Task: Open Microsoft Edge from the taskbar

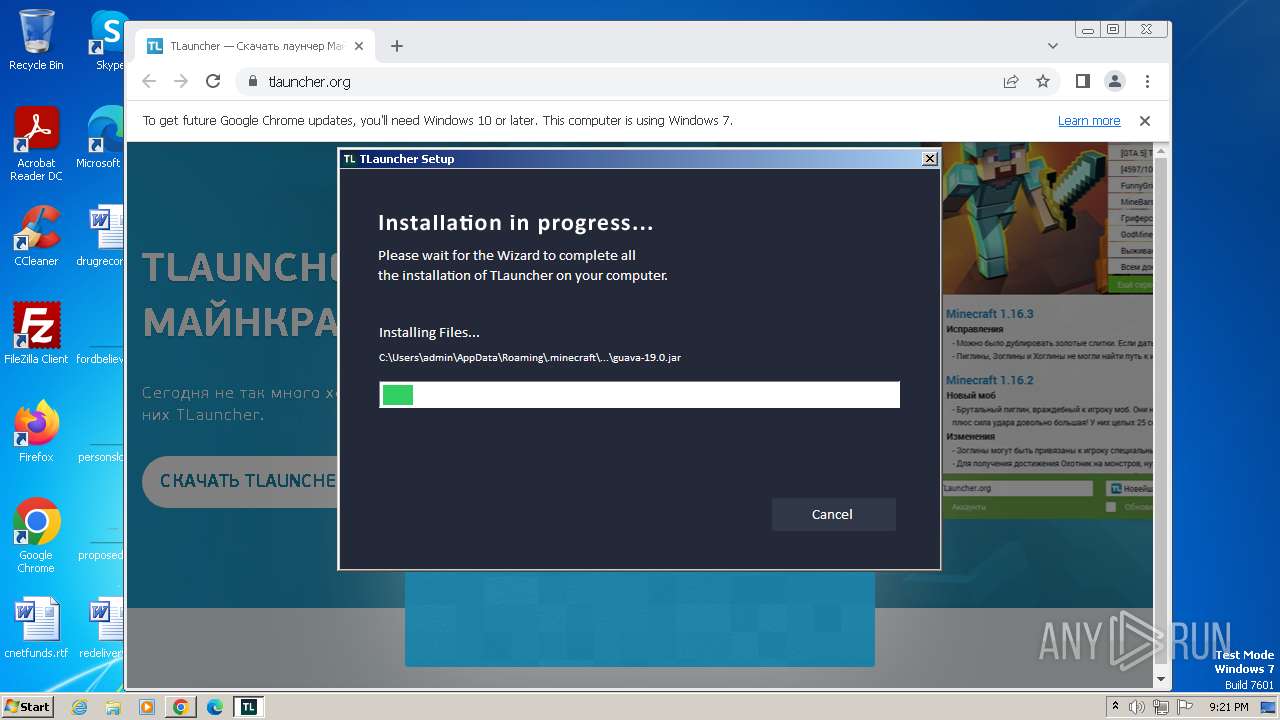Action: point(214,707)
